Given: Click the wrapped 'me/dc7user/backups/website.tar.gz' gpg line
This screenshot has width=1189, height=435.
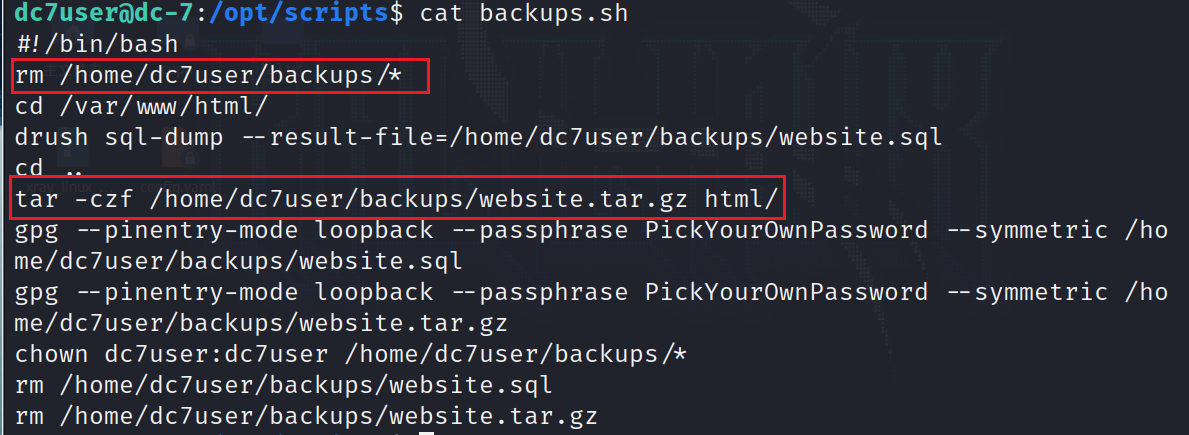Looking at the screenshot, I should pos(261,324).
